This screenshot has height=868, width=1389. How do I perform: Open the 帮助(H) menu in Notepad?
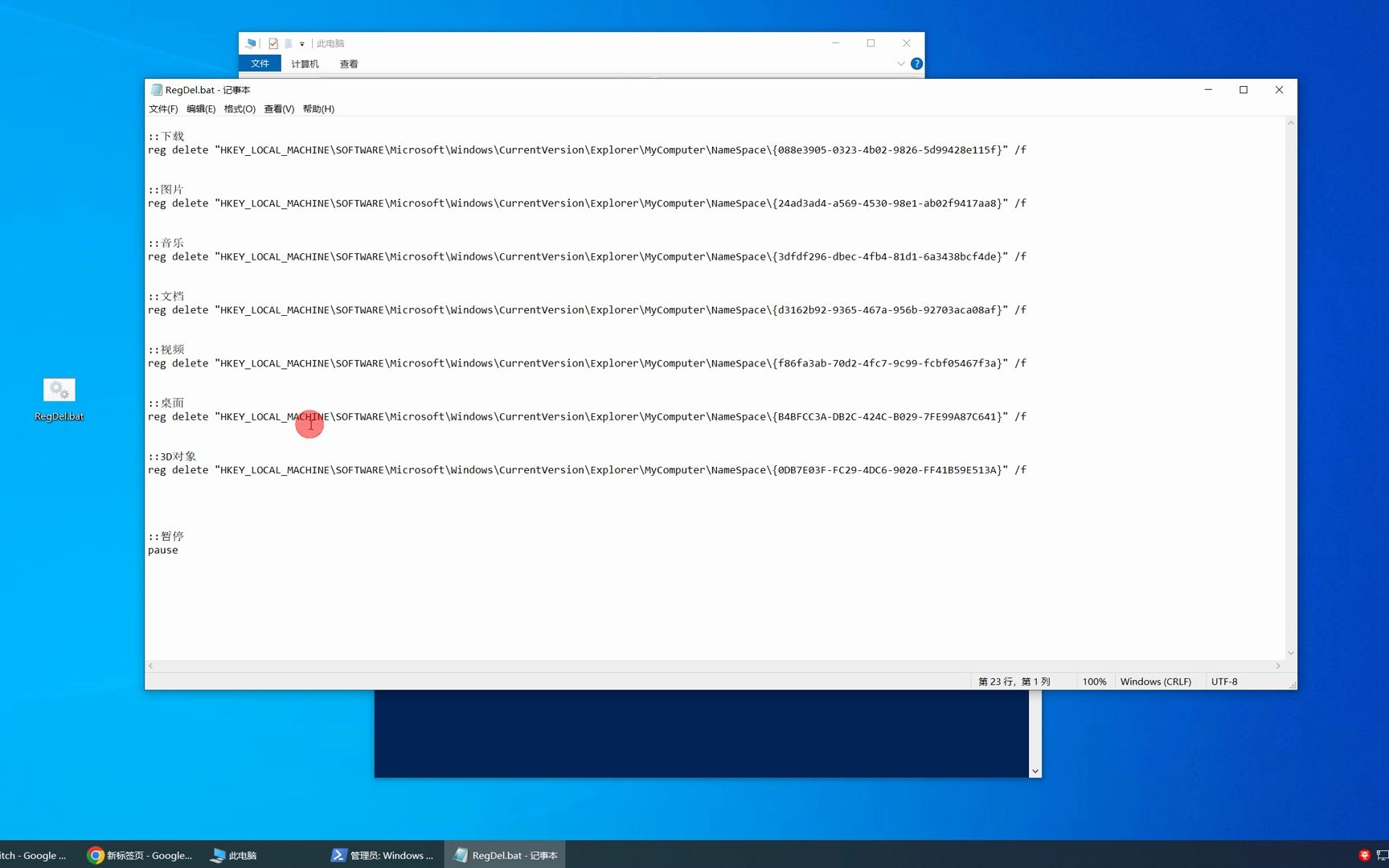click(318, 108)
